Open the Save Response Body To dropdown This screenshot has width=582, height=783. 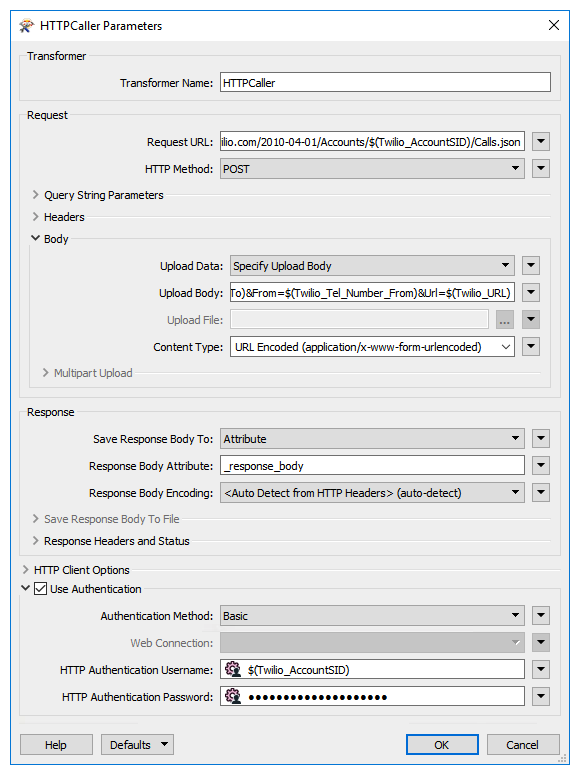[372, 438]
